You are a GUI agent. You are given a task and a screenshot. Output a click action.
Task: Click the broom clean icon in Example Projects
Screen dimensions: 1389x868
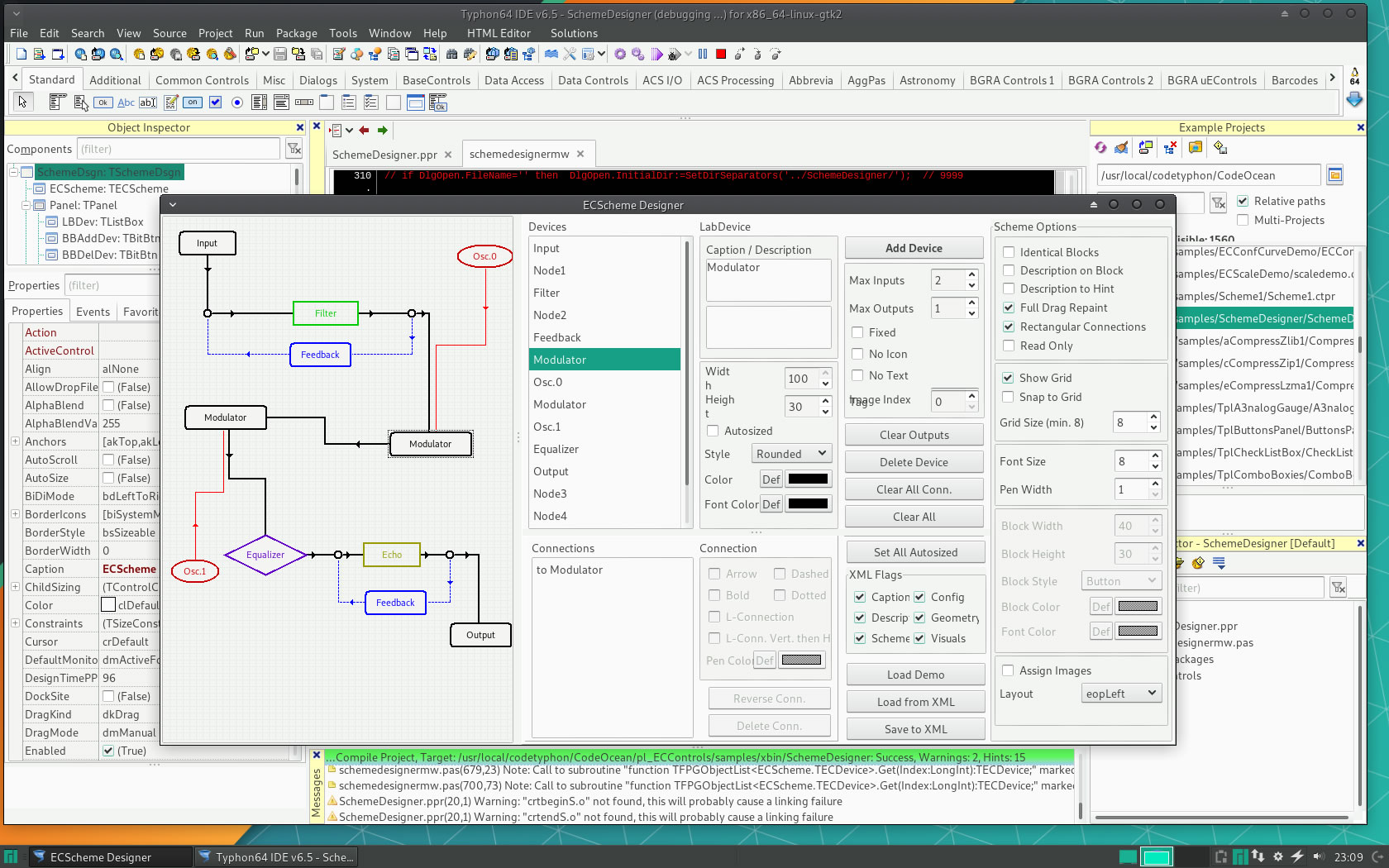(x=1121, y=147)
